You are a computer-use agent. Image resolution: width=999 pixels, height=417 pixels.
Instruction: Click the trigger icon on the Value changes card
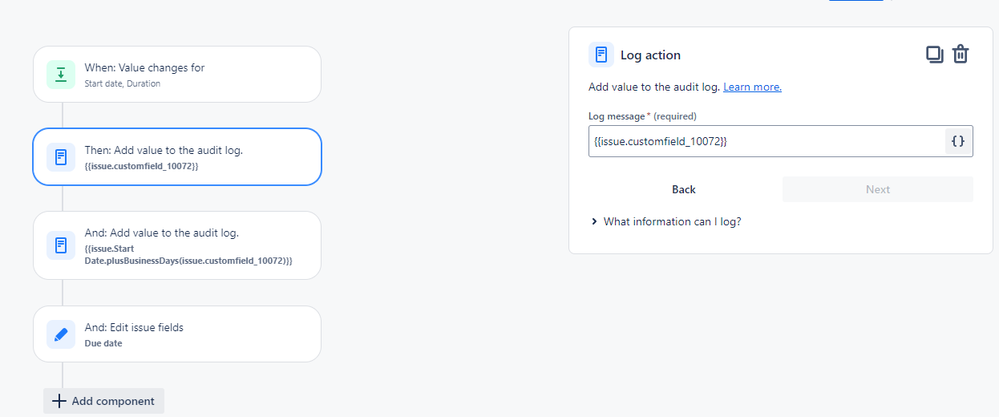[61, 74]
